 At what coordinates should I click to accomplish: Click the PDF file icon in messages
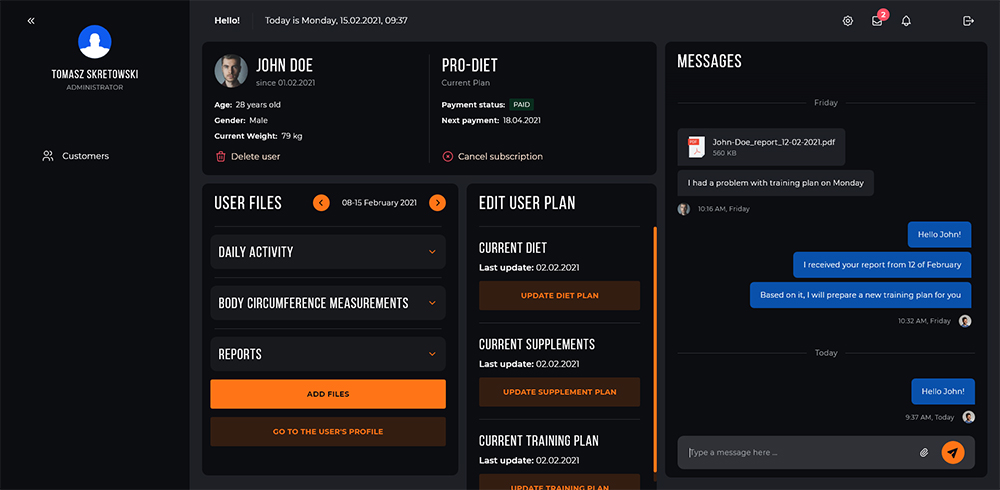click(696, 147)
